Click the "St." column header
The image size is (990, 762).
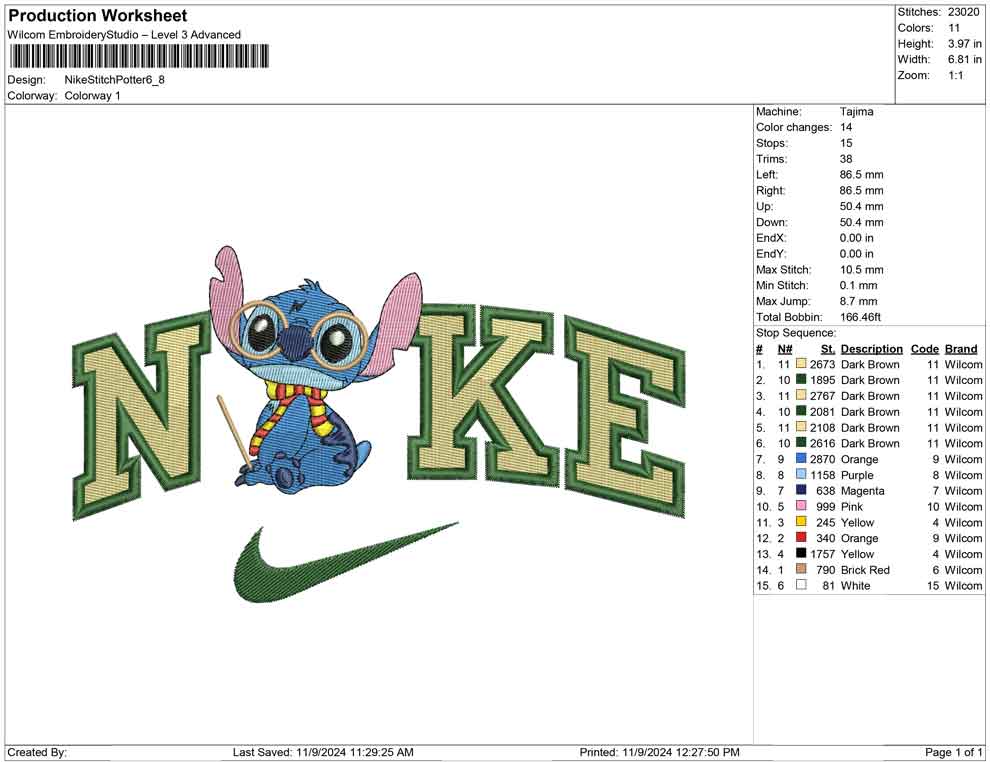828,348
